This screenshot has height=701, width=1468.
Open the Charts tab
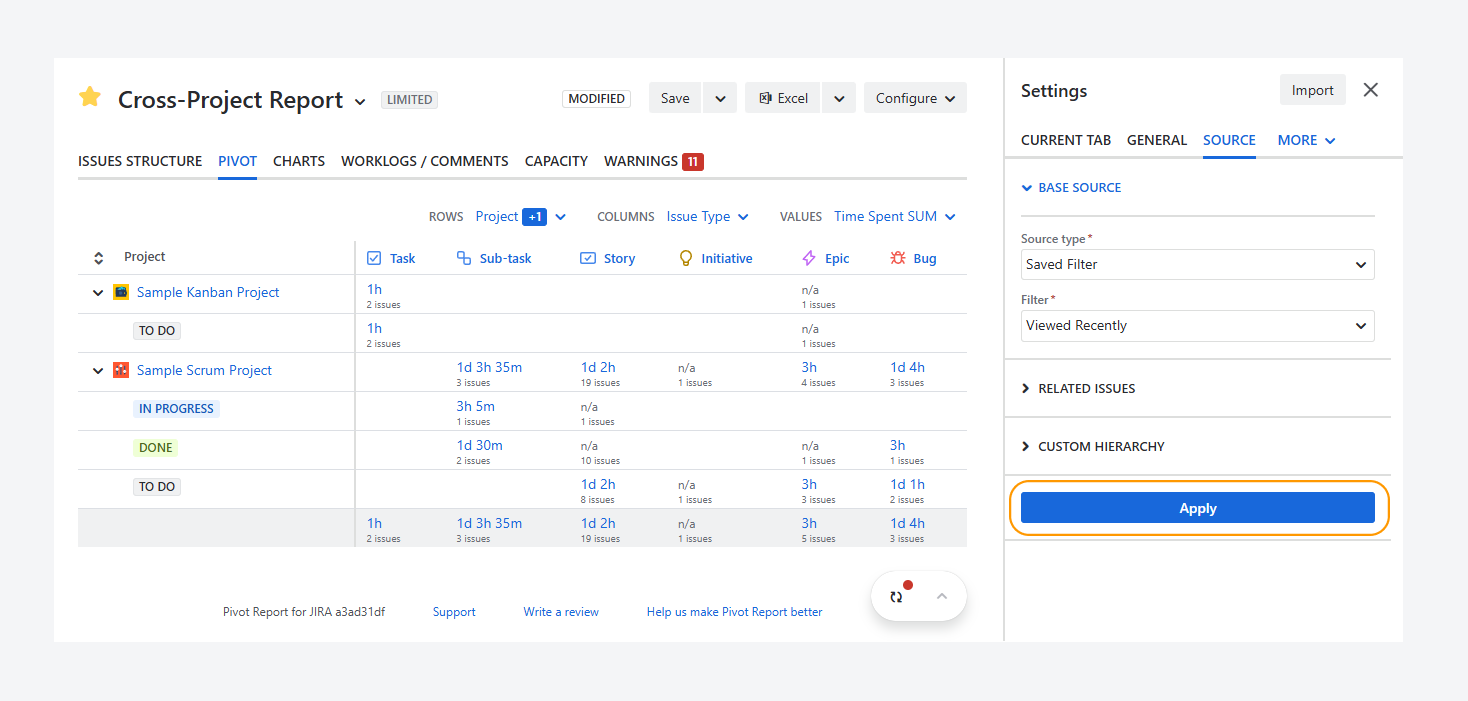299,161
